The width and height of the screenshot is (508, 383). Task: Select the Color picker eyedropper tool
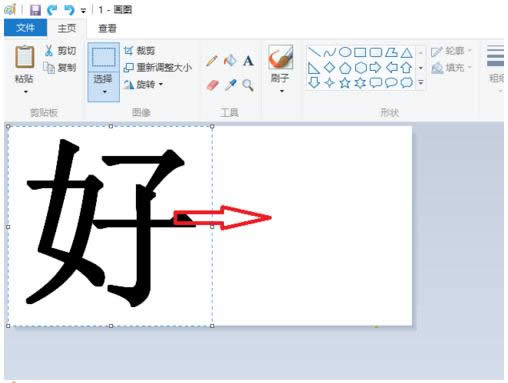point(230,85)
